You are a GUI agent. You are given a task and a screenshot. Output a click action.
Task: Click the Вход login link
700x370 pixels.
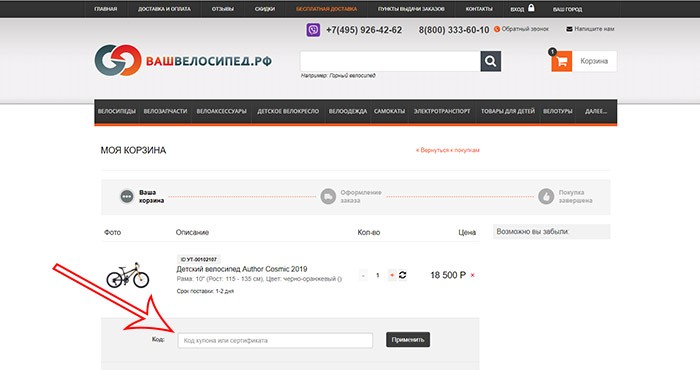[x=517, y=9]
